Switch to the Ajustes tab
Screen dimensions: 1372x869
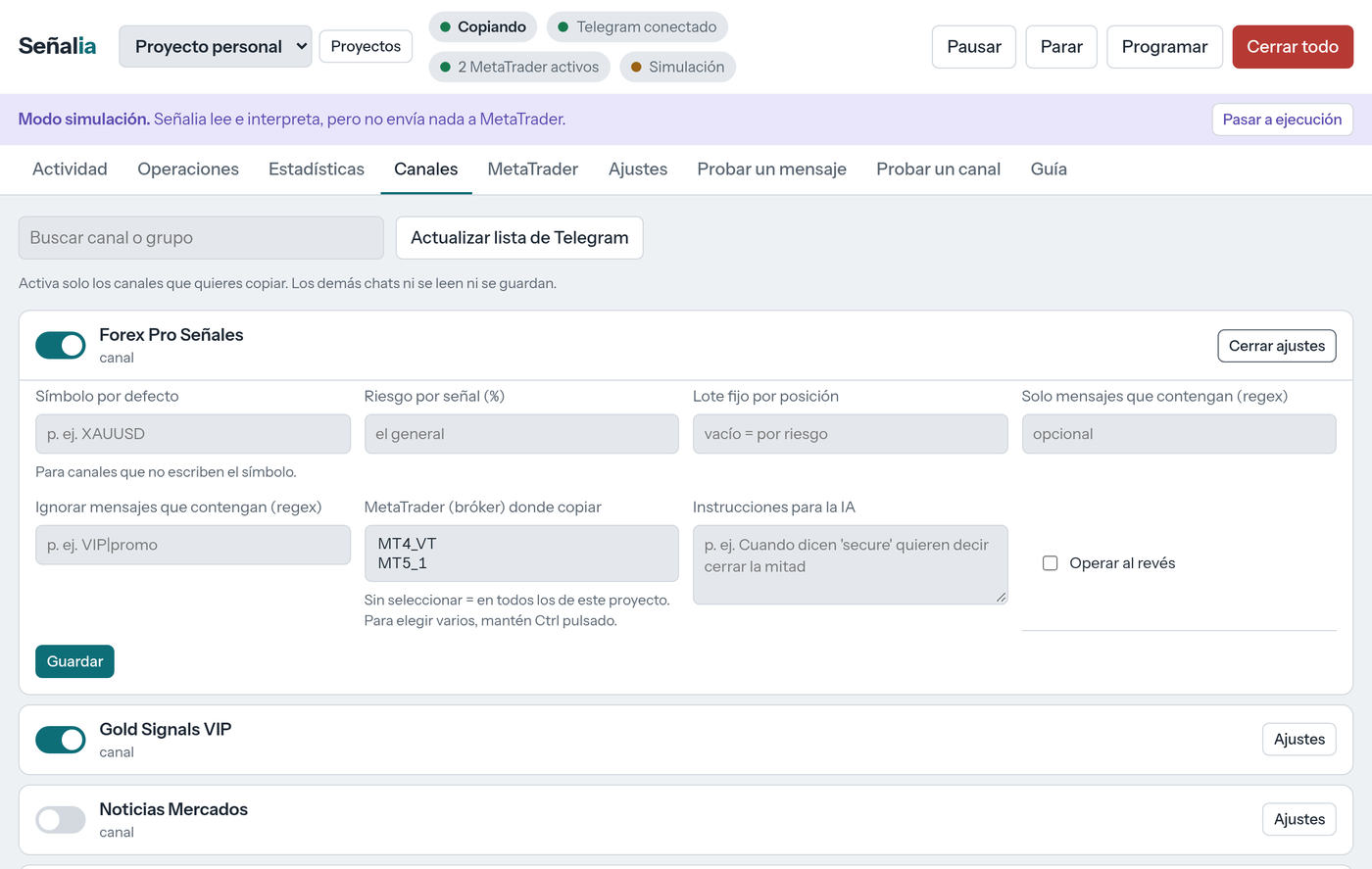[638, 169]
